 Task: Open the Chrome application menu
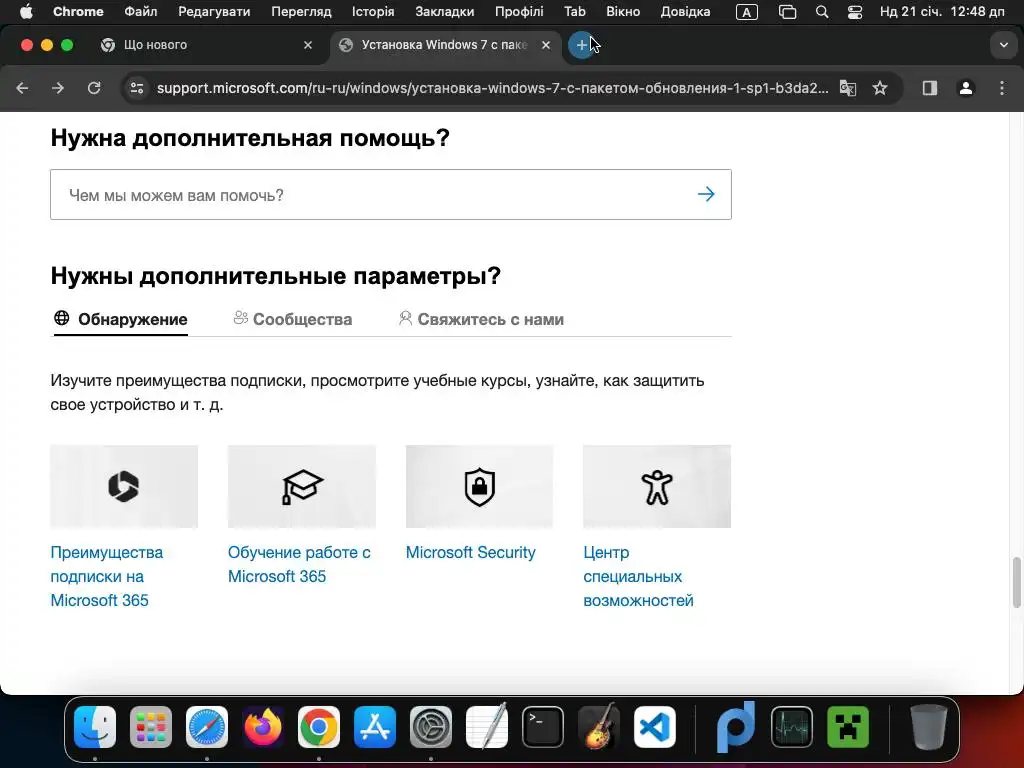pos(78,12)
